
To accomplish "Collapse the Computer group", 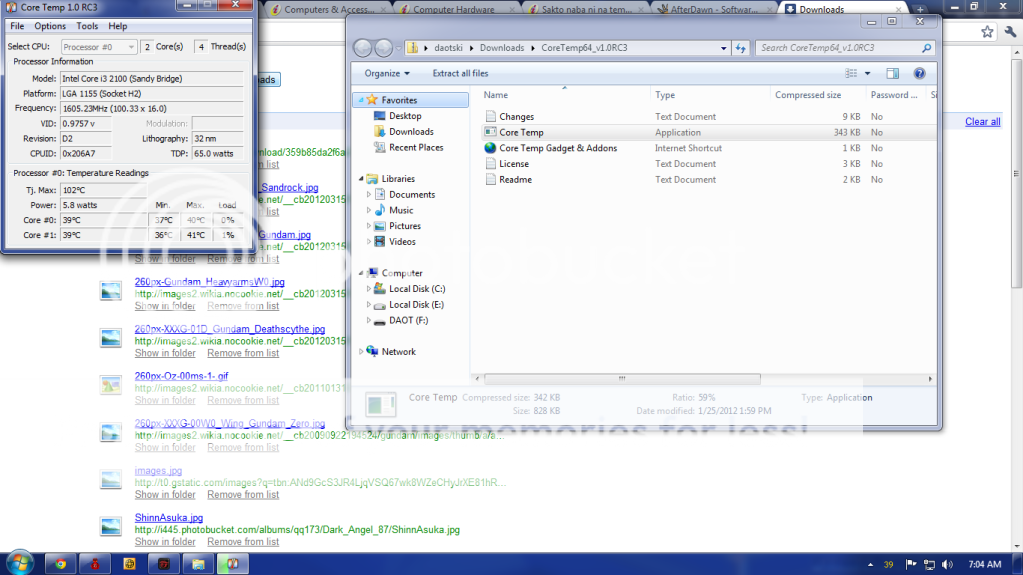I will pyautogui.click(x=361, y=273).
